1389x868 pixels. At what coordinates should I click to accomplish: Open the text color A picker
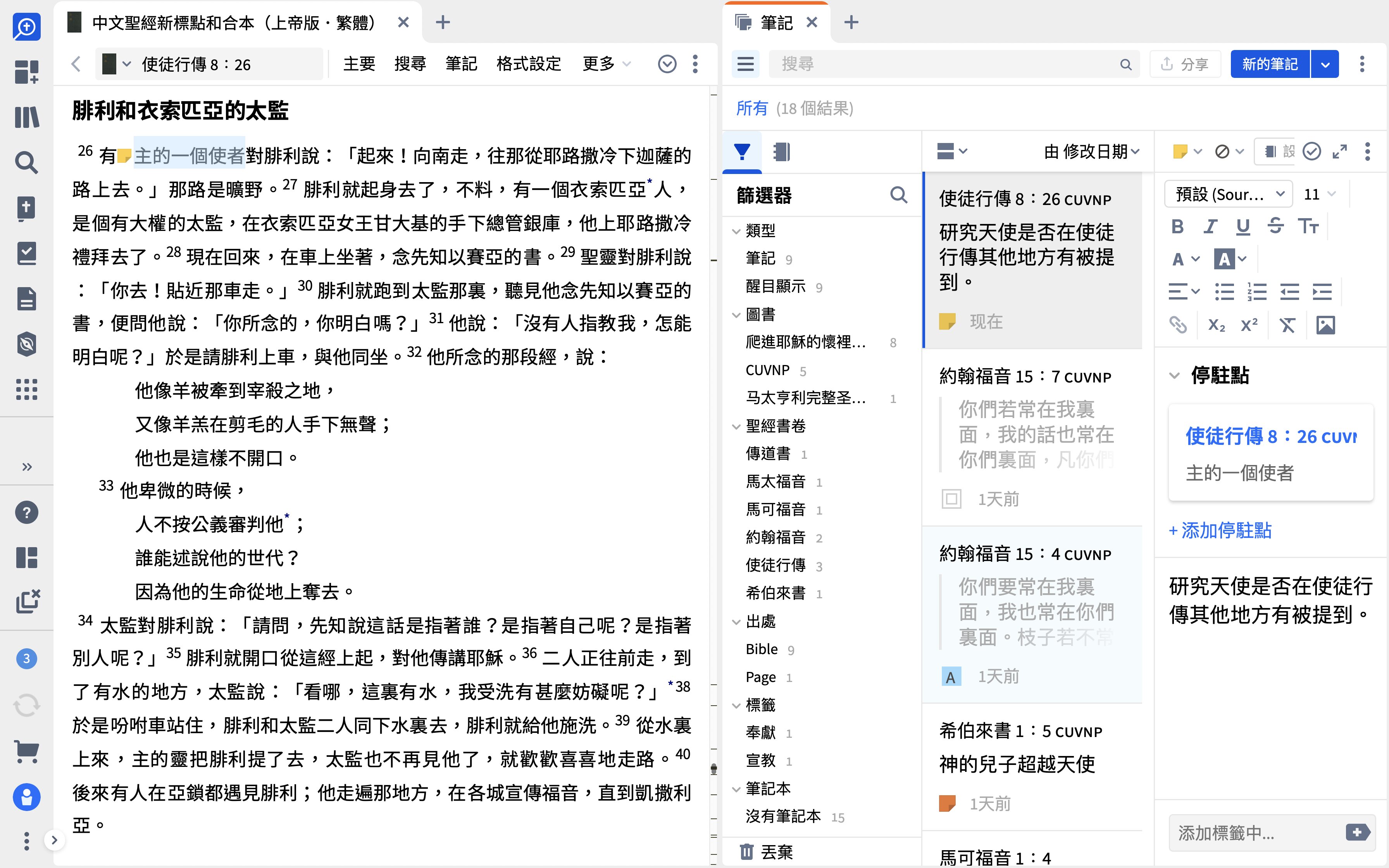[1185, 260]
